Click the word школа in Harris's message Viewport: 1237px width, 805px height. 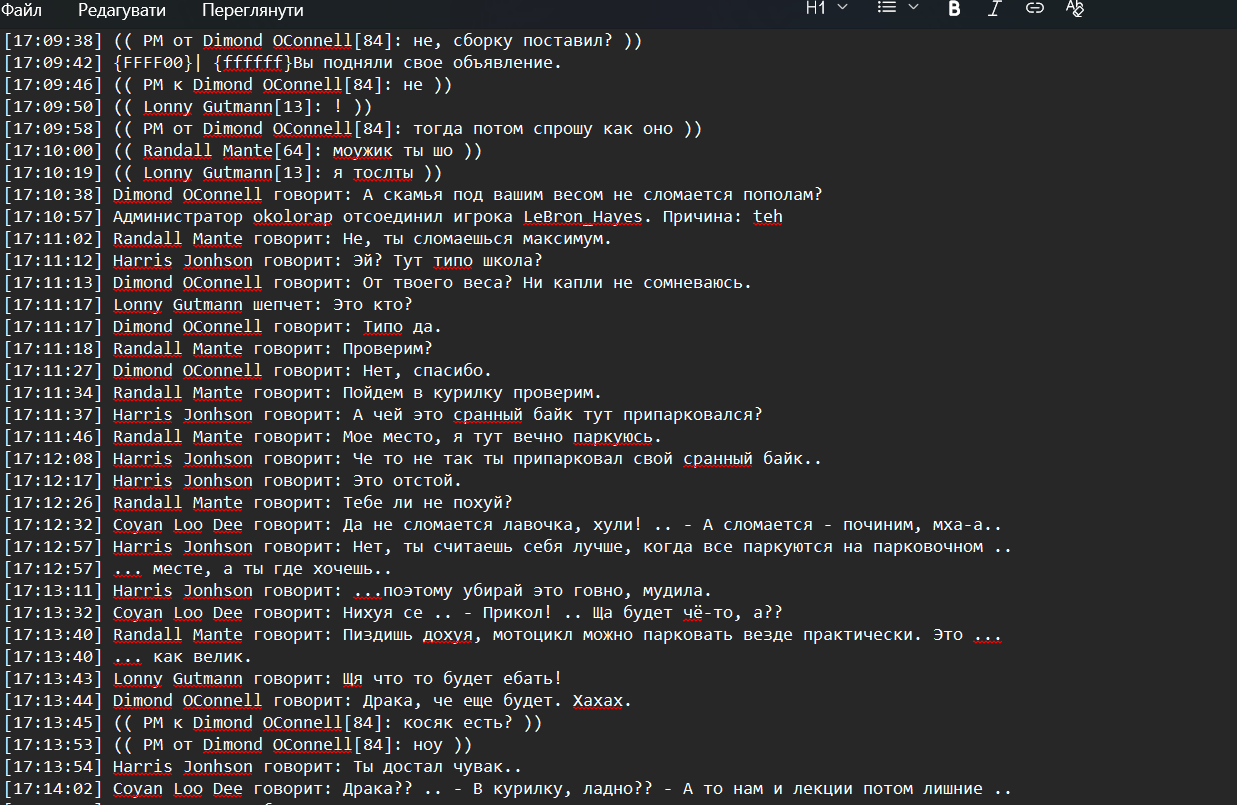[507, 261]
